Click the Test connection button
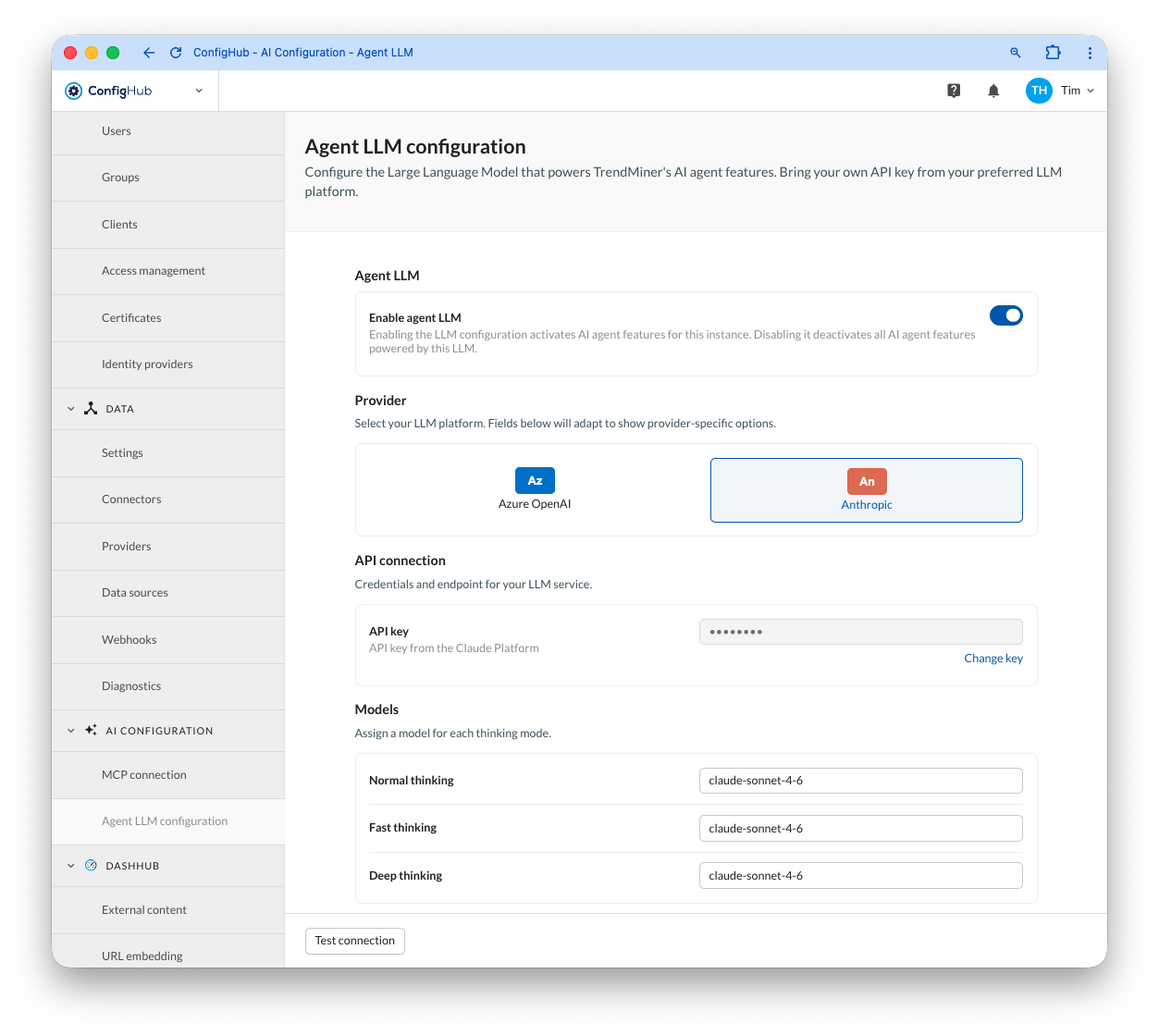This screenshot has height=1036, width=1159. click(355, 941)
